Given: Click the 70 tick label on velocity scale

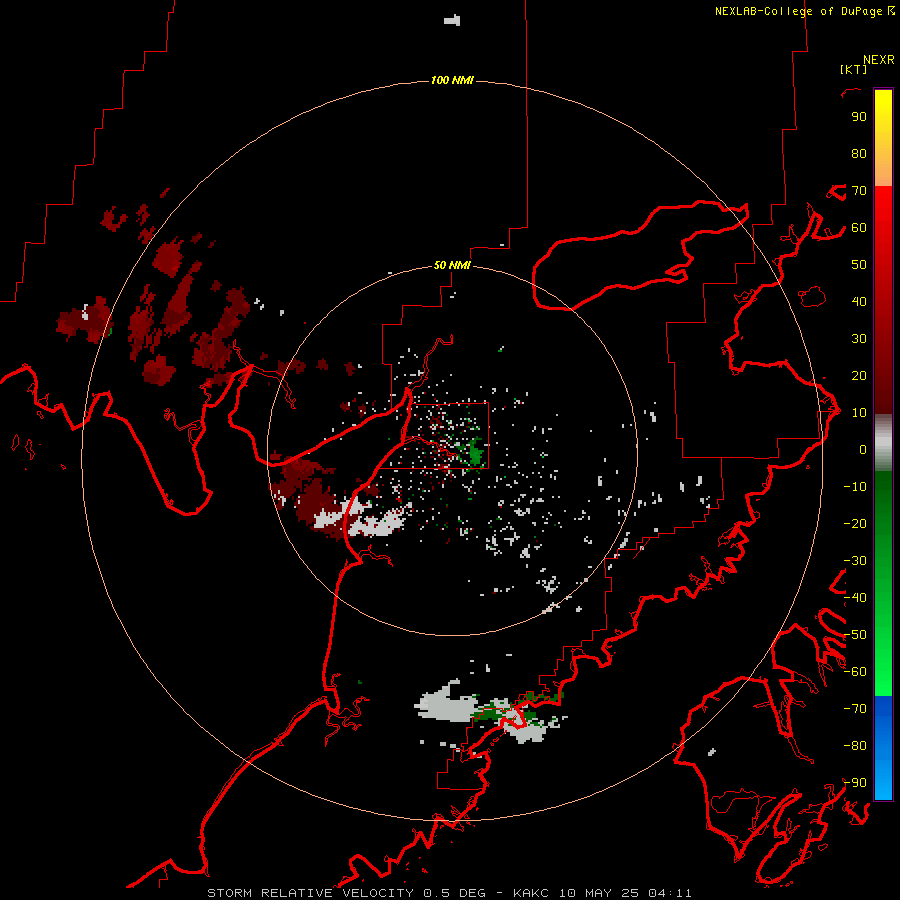Looking at the screenshot, I should pos(859,191).
